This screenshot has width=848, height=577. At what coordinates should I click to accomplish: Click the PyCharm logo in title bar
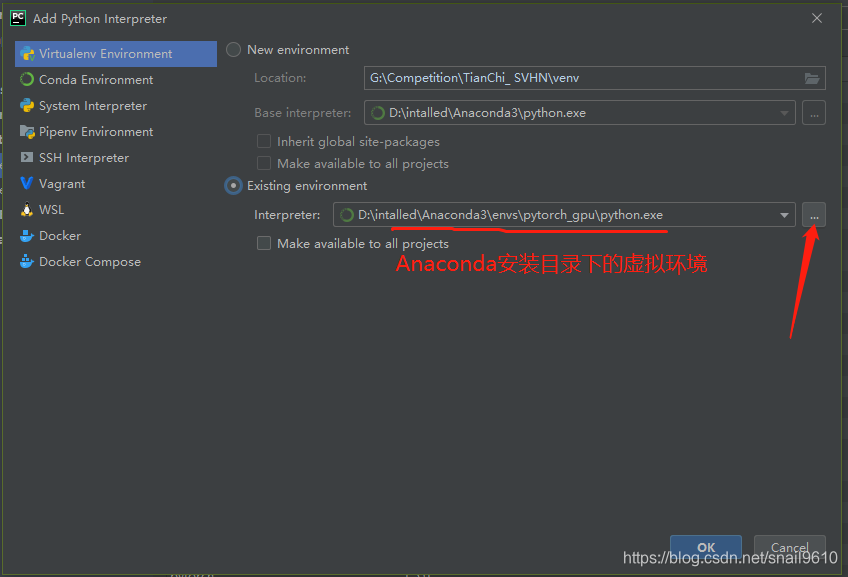(18, 18)
